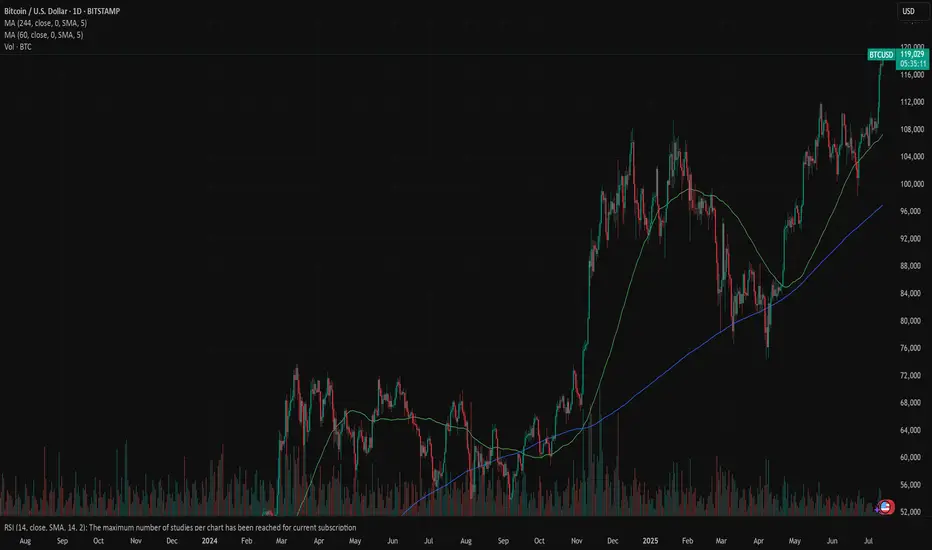Click the 84,000 price axis label
The image size is (932, 550).
tap(912, 294)
